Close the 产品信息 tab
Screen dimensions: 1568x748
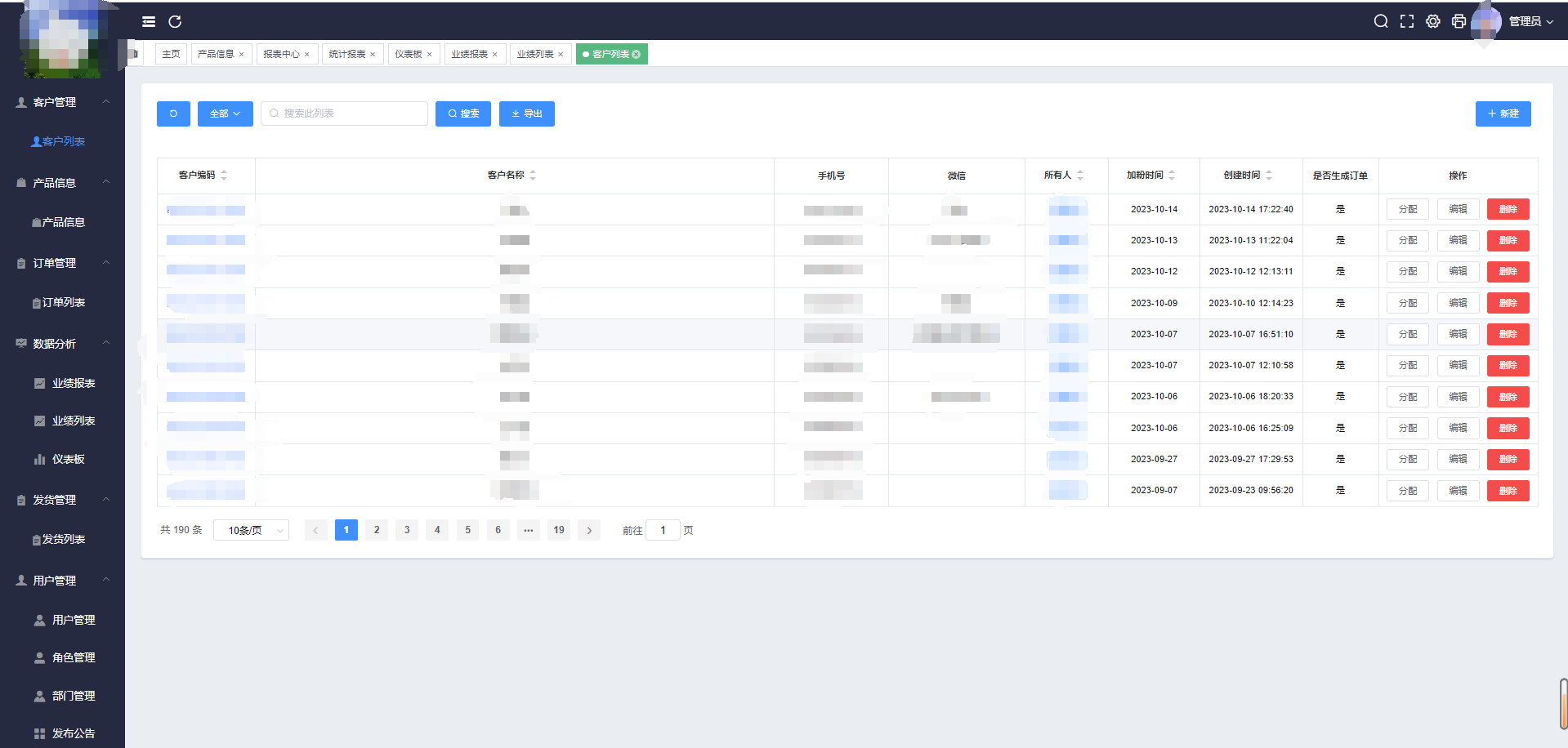click(242, 55)
